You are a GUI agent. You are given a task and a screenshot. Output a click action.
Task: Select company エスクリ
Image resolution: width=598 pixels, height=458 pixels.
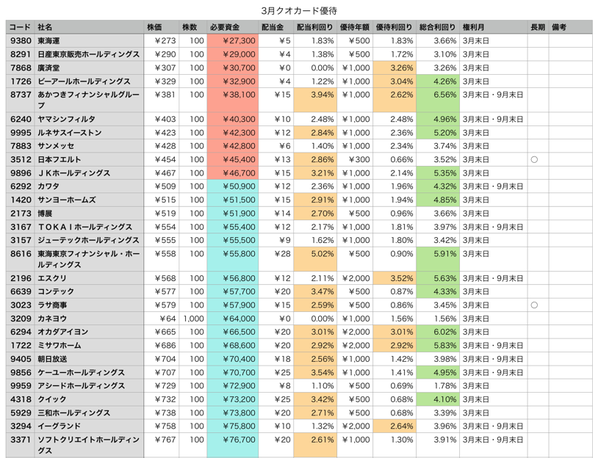point(52,278)
